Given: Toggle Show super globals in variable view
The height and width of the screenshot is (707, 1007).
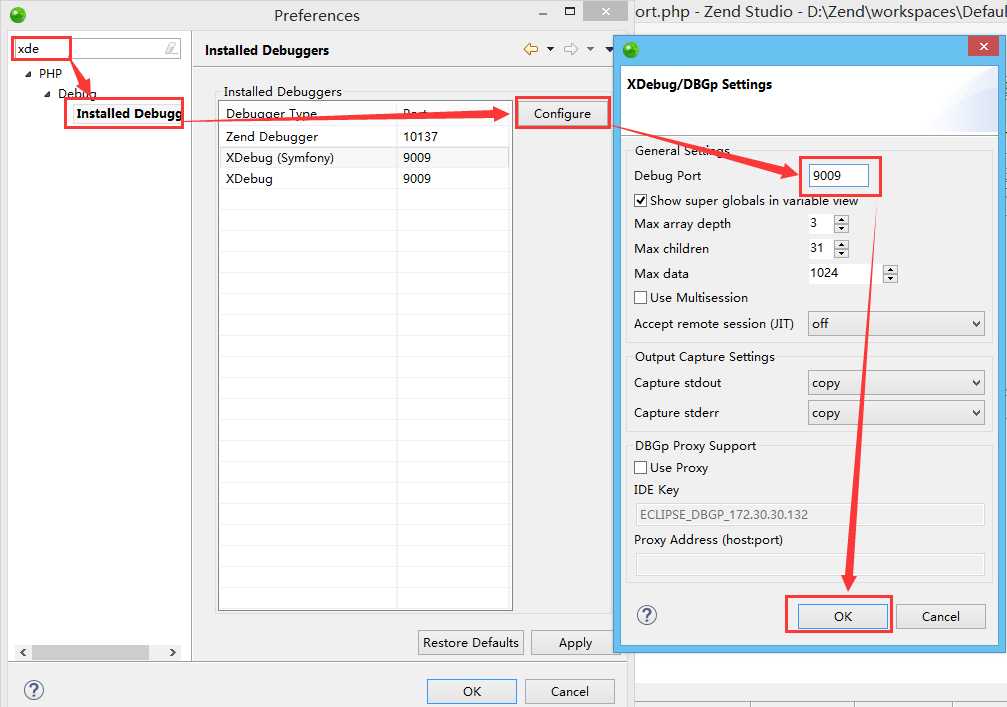Looking at the screenshot, I should pos(640,200).
